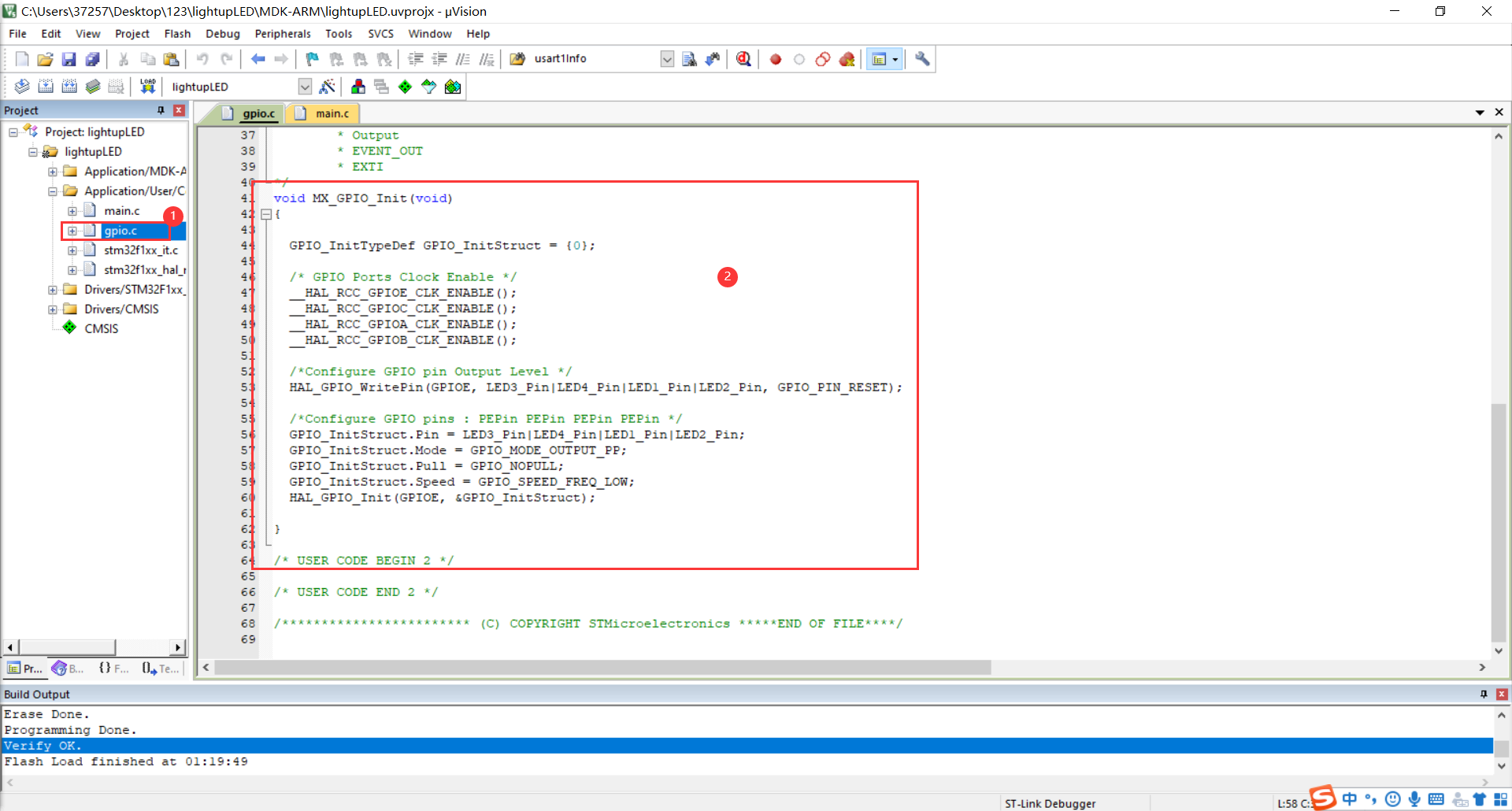1512x811 pixels.
Task: Click the Rebuild all target files icon
Action: point(69,87)
